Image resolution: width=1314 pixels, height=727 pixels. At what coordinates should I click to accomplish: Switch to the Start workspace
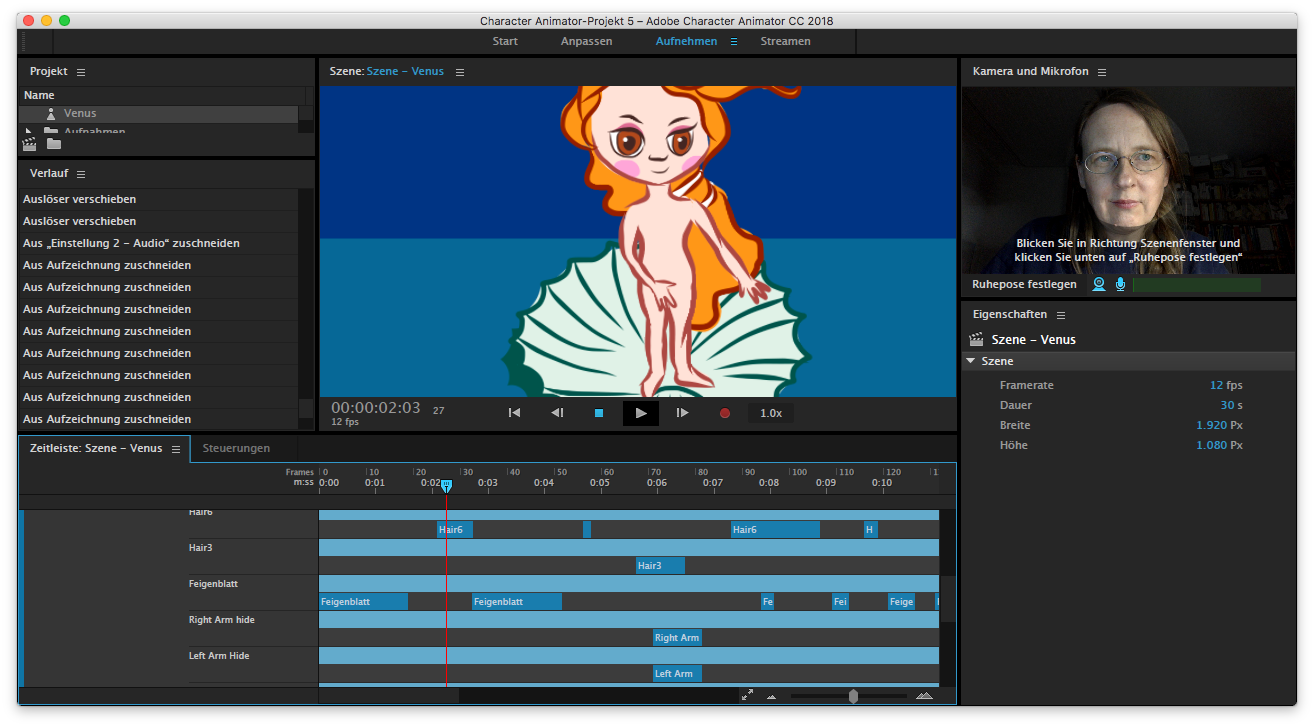click(x=505, y=42)
